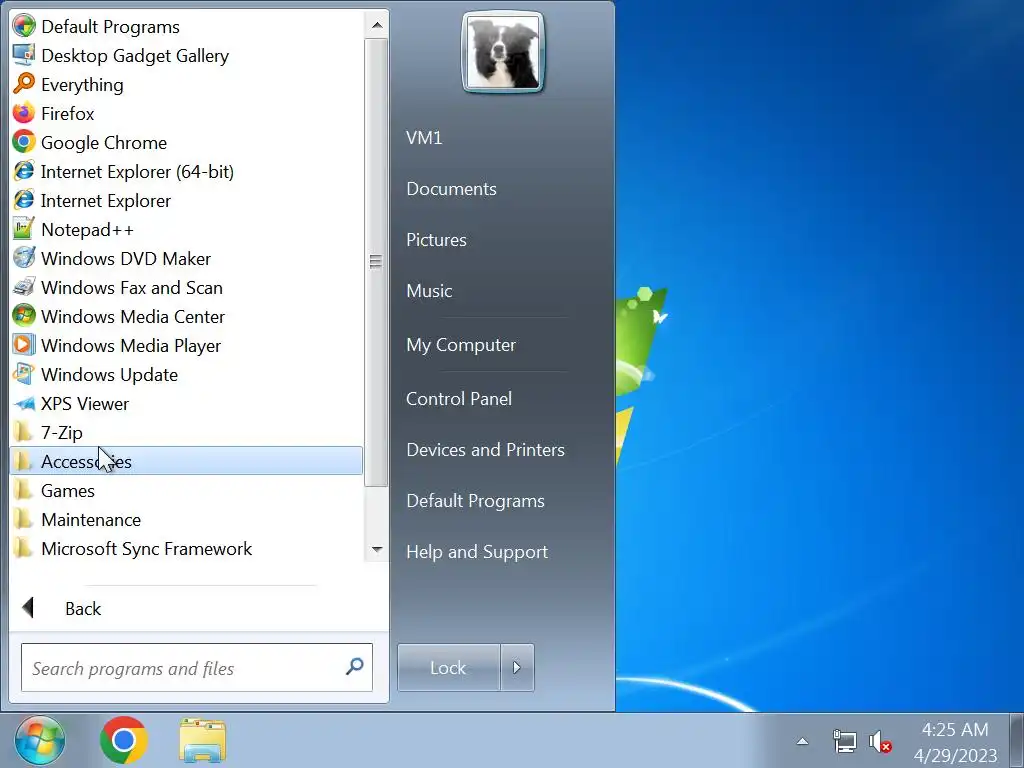Click the Search programs and files box
The width and height of the screenshot is (1024, 768).
click(x=197, y=667)
